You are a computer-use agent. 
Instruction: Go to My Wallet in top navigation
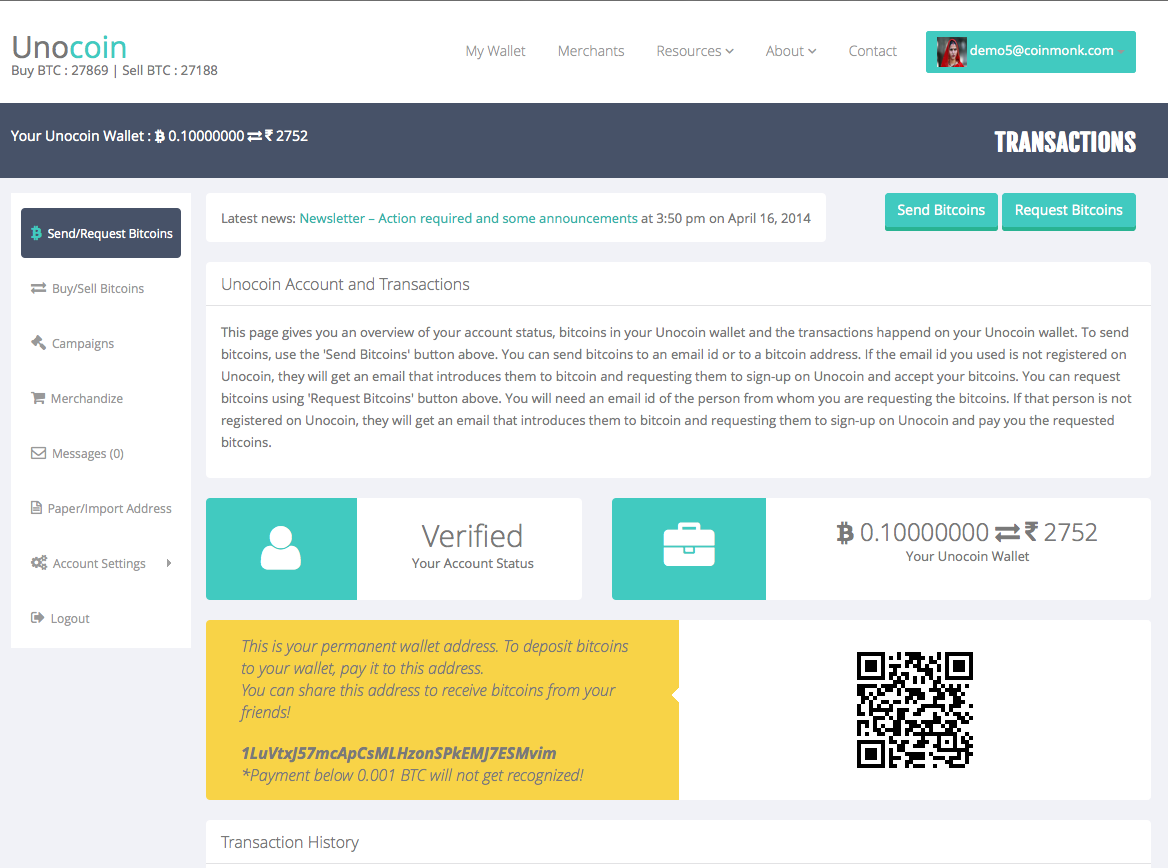click(495, 51)
